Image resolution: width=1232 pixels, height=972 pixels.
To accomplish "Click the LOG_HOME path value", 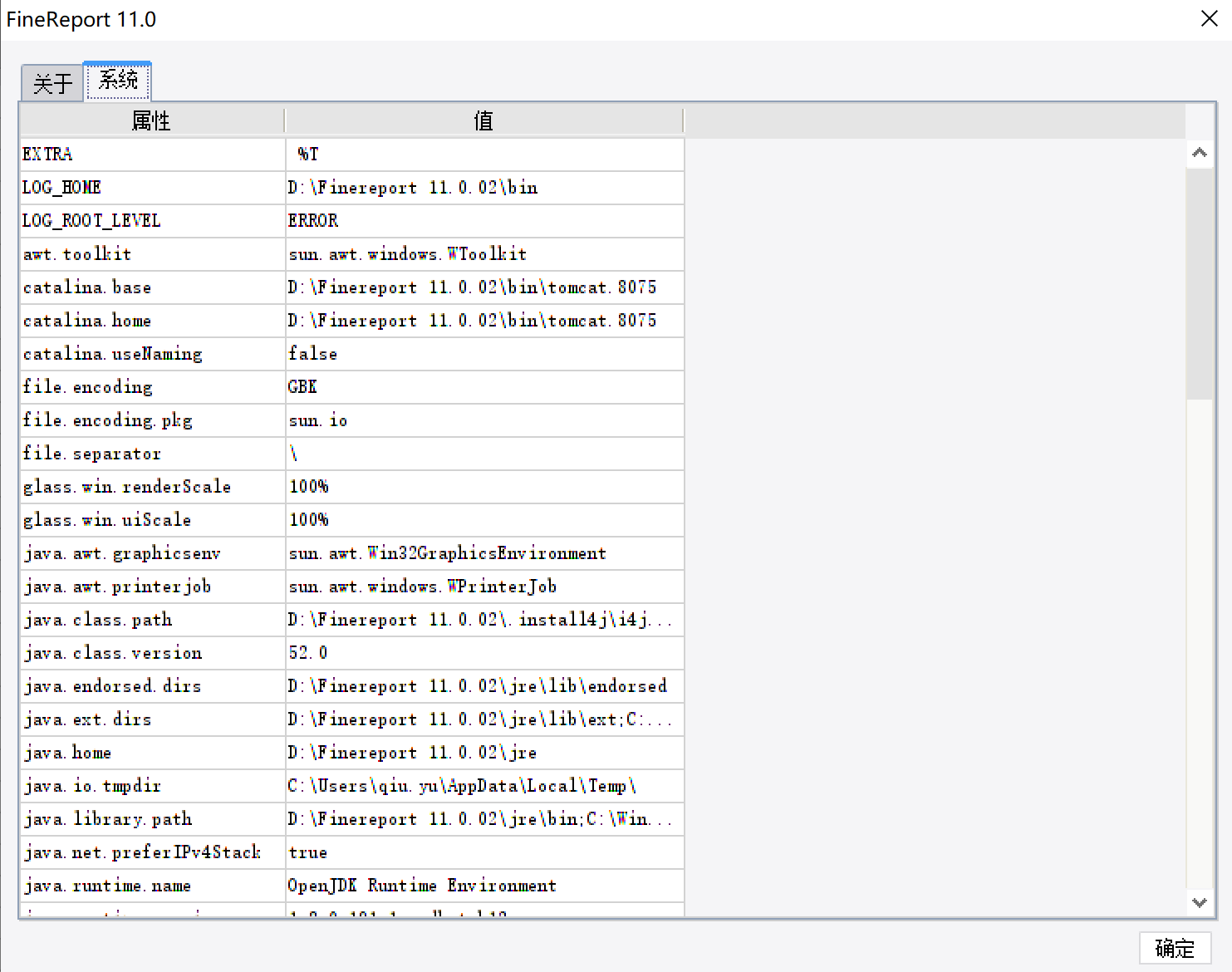I will pos(413,188).
